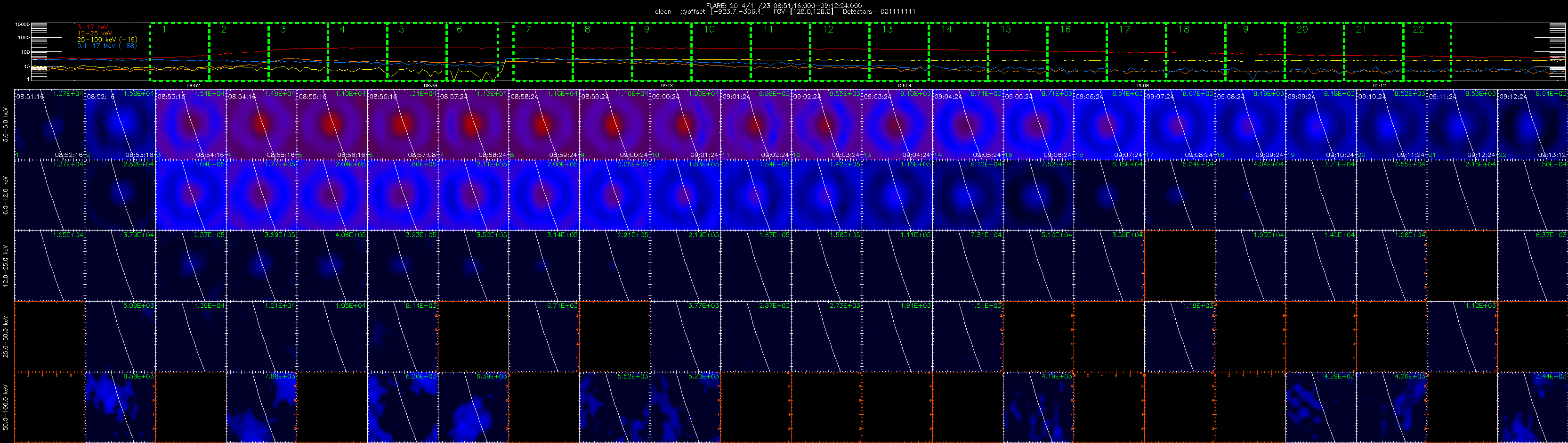The height and width of the screenshot is (443, 1568).
Task: Open the 09:04:24 image in 3.0-6.0 keV row
Action: (x=967, y=124)
